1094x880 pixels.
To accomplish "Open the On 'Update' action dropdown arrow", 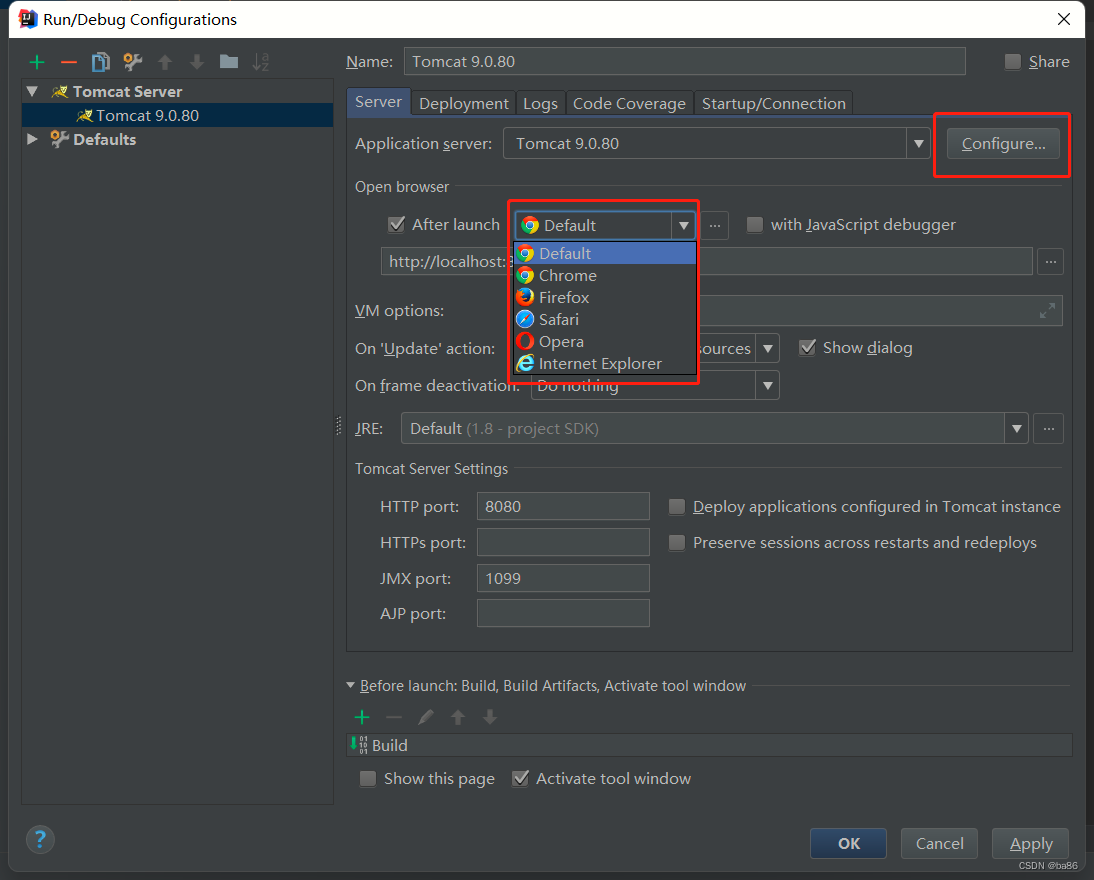I will tap(767, 348).
